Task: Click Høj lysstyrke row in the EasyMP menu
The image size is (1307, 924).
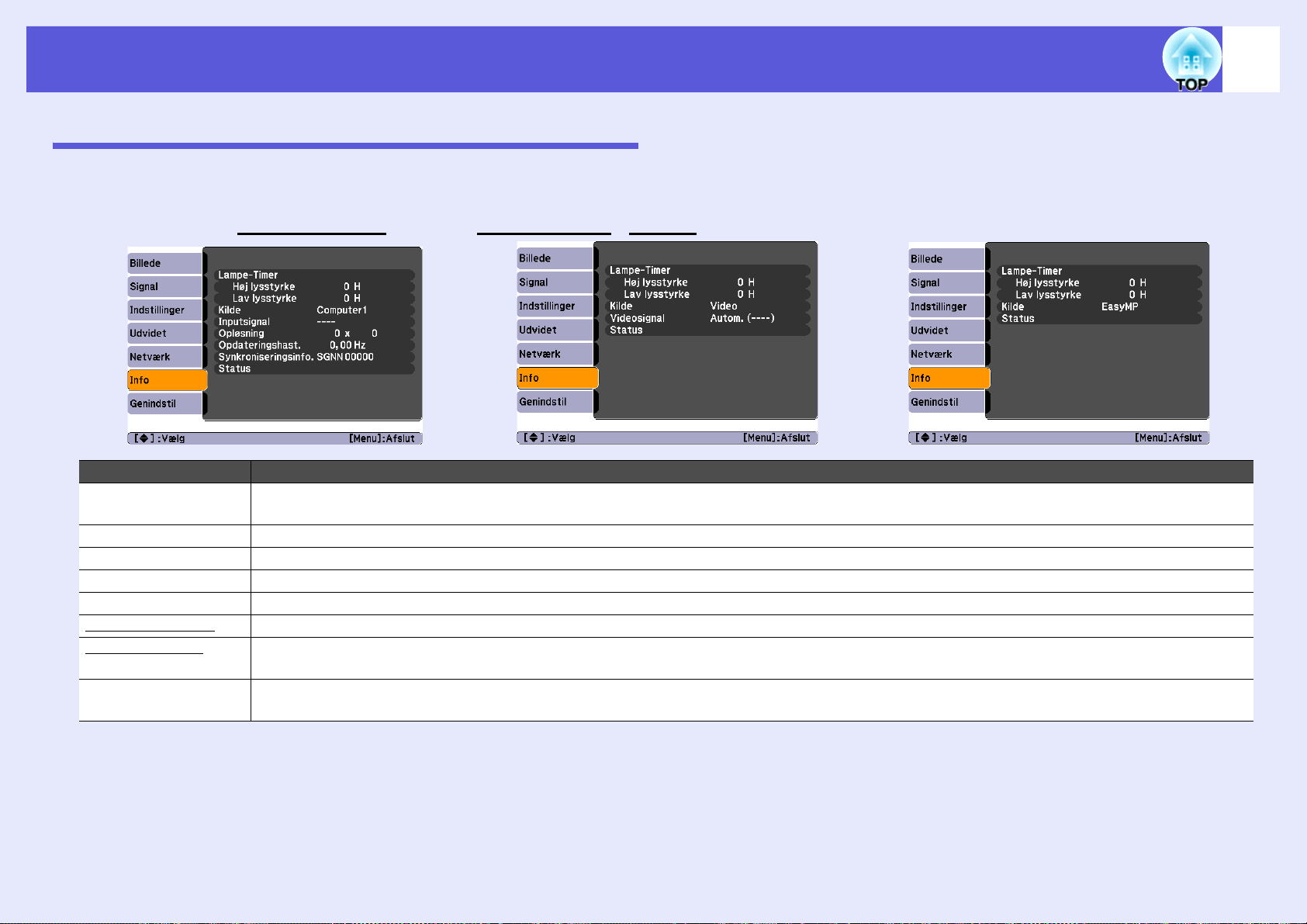Action: [x=1099, y=283]
